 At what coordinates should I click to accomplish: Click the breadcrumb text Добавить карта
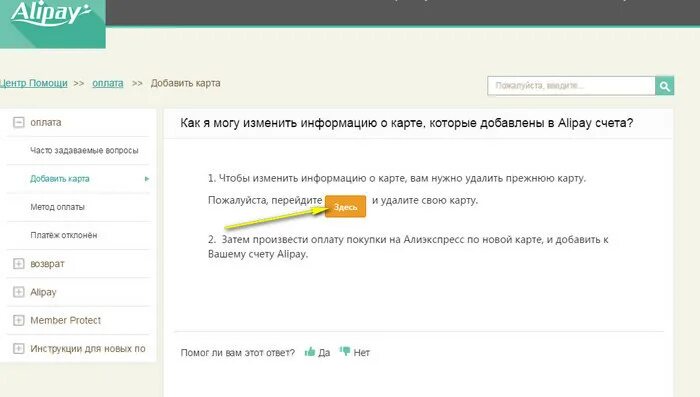(x=186, y=83)
